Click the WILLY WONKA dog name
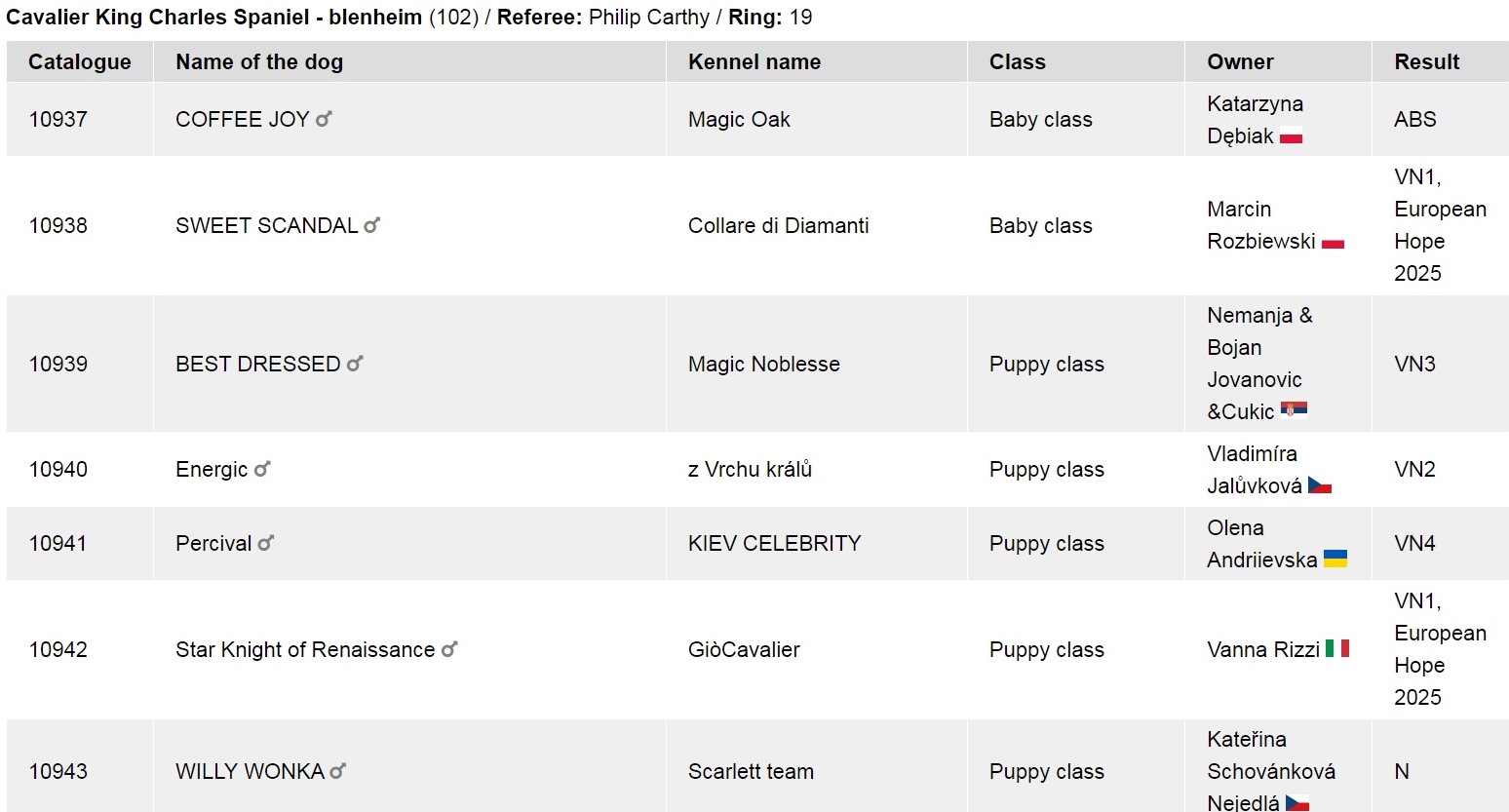 point(250,771)
